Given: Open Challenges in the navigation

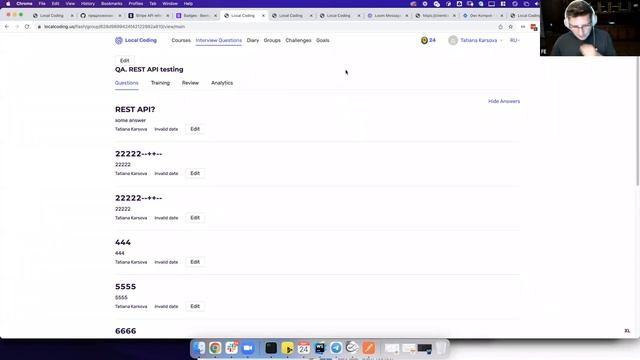Looking at the screenshot, I should pyautogui.click(x=298, y=40).
